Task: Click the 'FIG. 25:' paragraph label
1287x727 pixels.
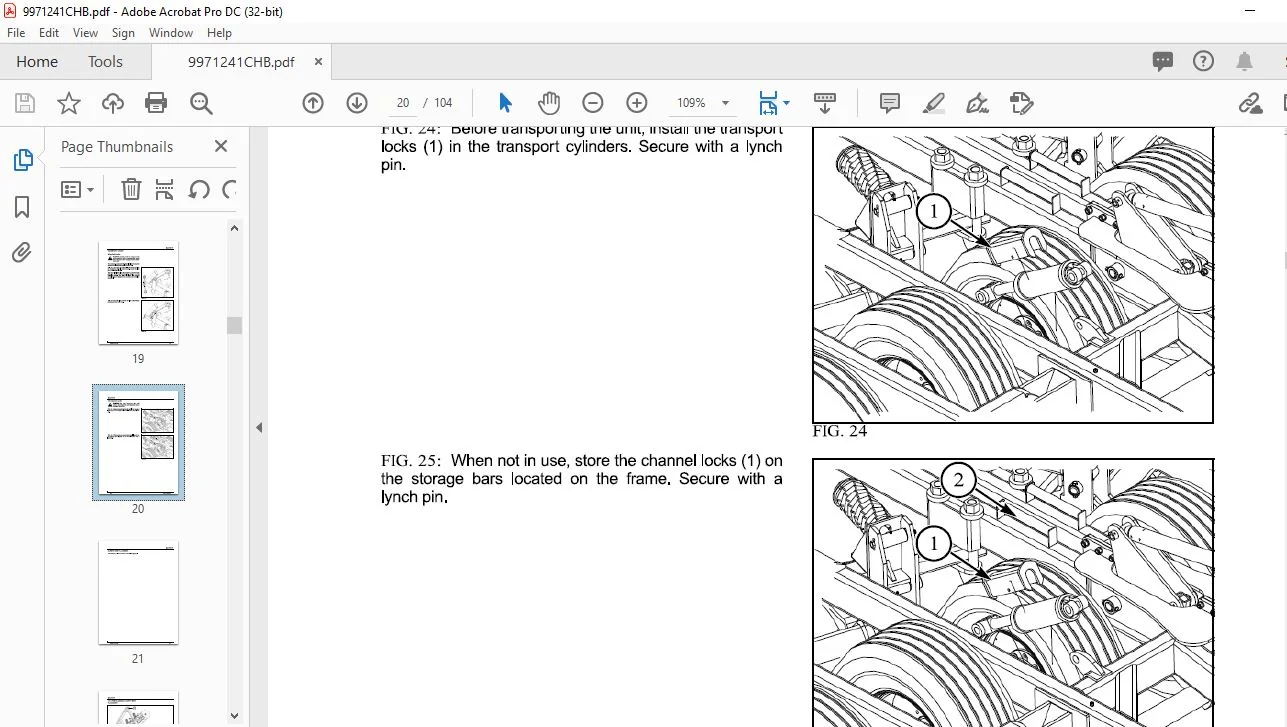Action: pyautogui.click(x=411, y=461)
